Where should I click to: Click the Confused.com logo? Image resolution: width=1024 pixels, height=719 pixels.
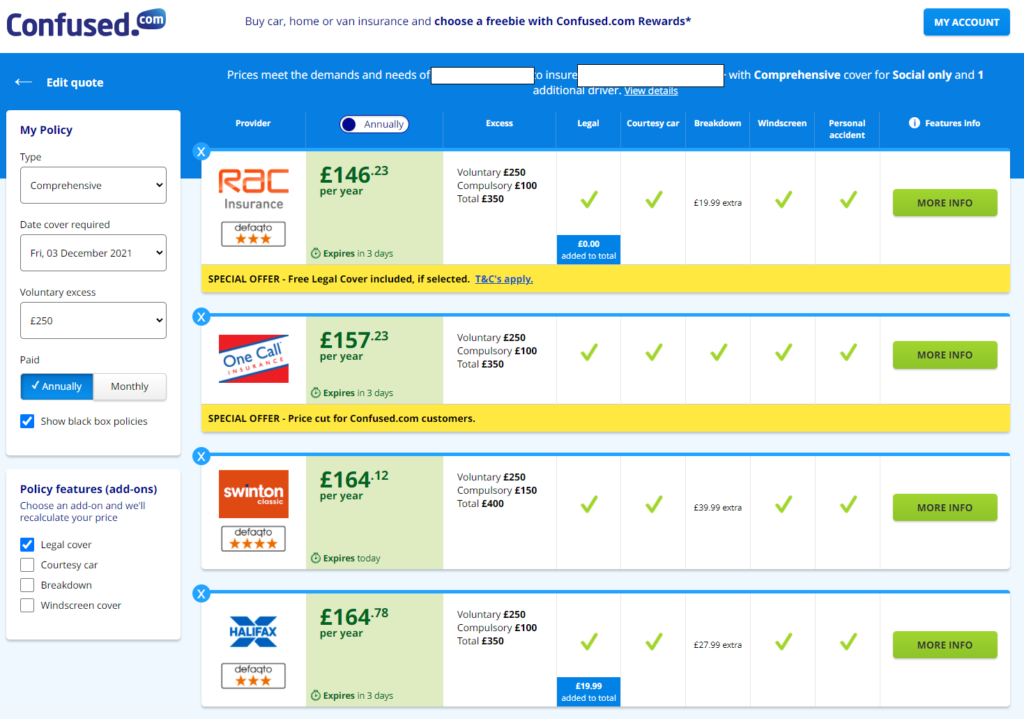86,24
